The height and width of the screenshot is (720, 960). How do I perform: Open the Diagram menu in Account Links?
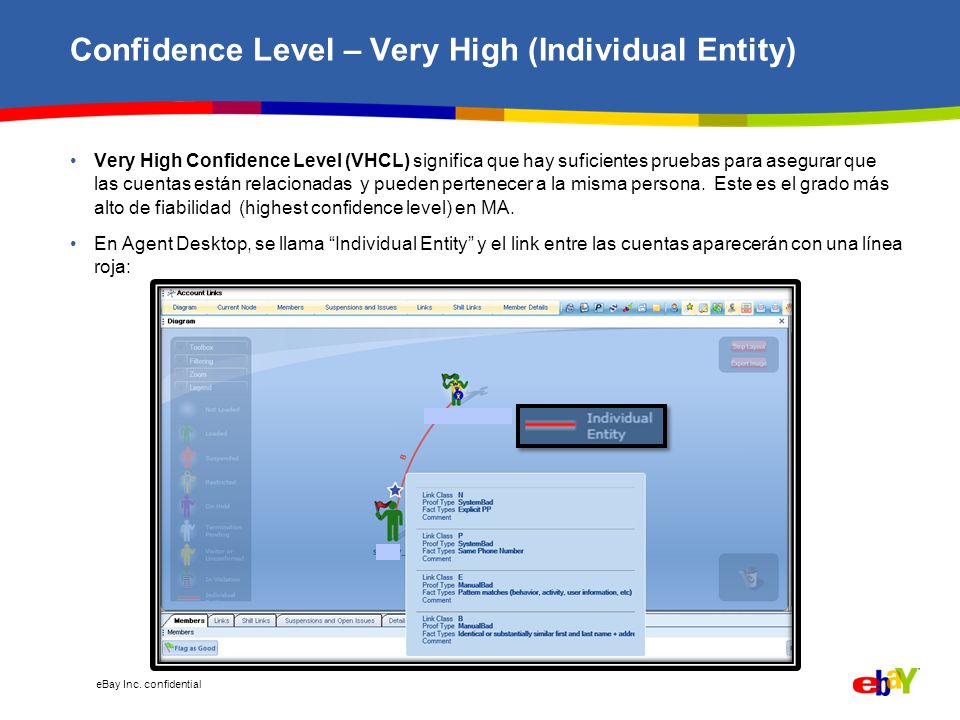(184, 307)
